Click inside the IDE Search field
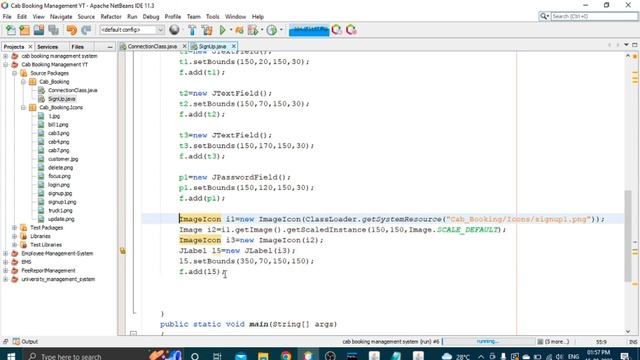640x360 pixels. tap(594, 16)
